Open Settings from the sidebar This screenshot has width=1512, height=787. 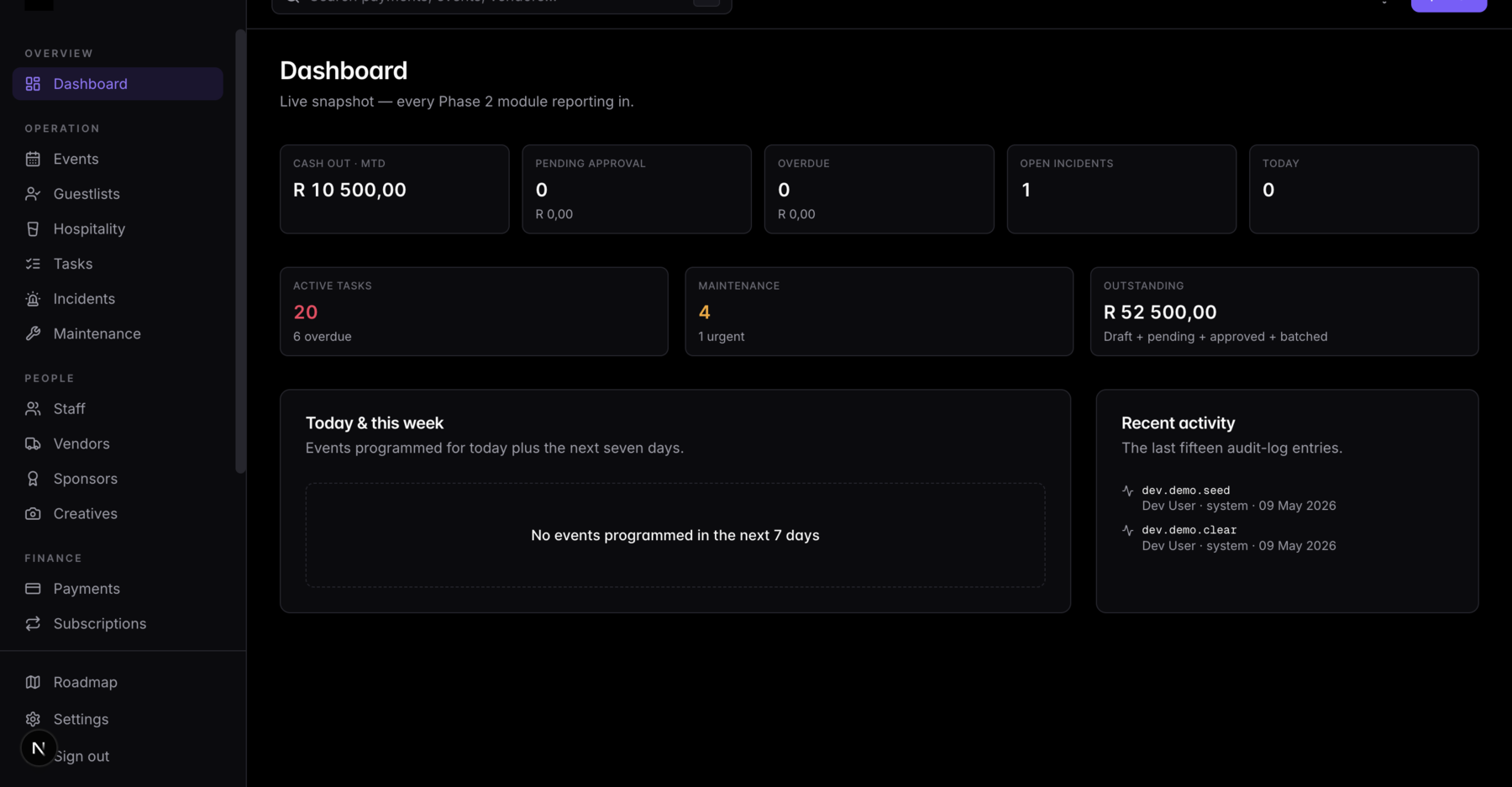[x=118, y=719]
